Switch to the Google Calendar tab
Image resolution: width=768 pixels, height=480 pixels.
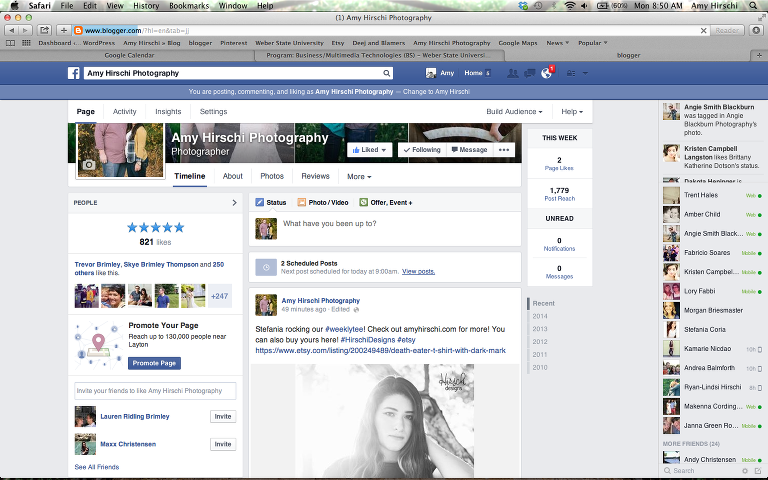(x=129, y=55)
